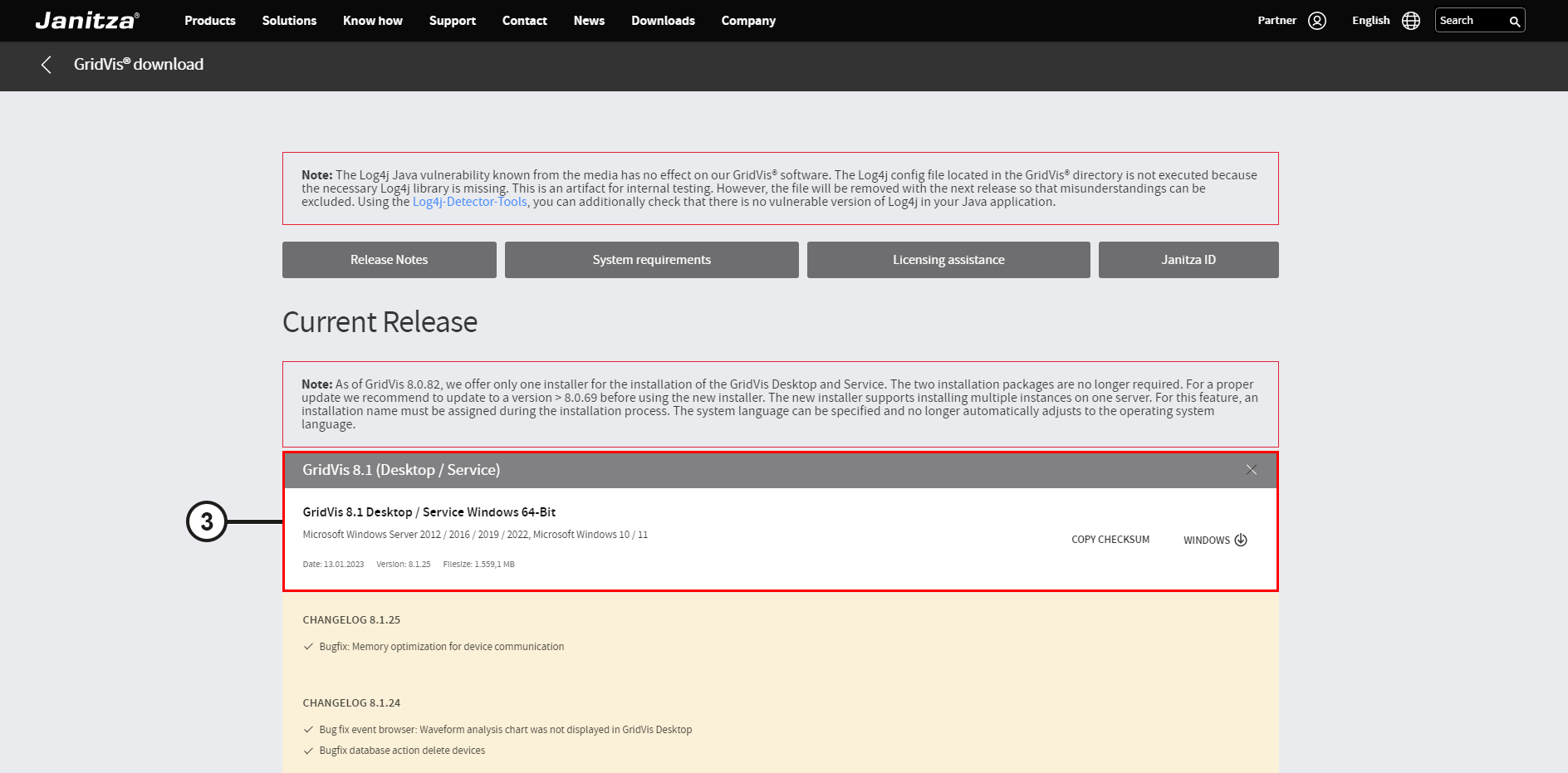1568x773 pixels.
Task: Click the Microsoft Windows Server compatibility line
Action: tap(475, 535)
